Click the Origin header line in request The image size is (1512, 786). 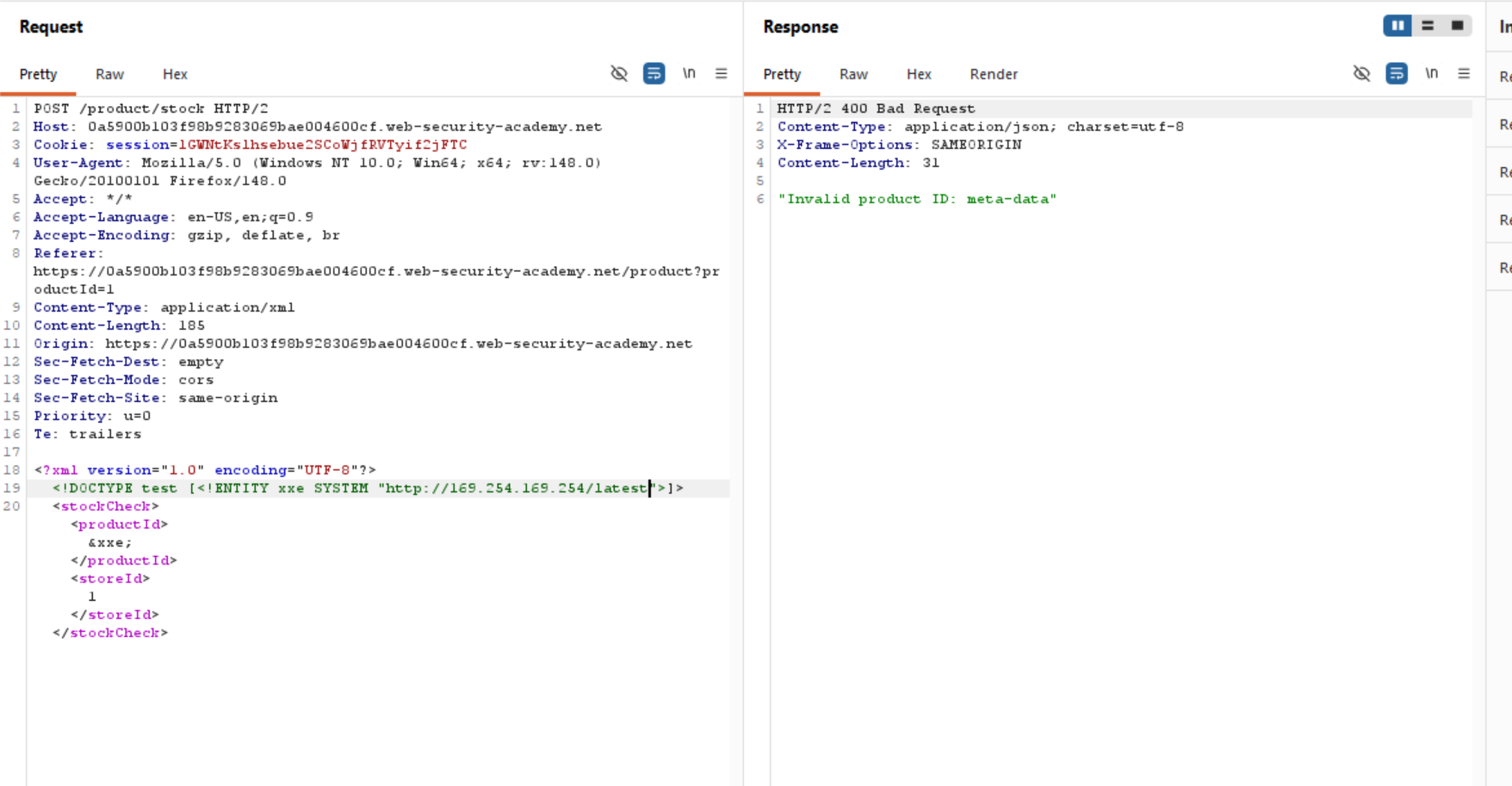pos(363,343)
